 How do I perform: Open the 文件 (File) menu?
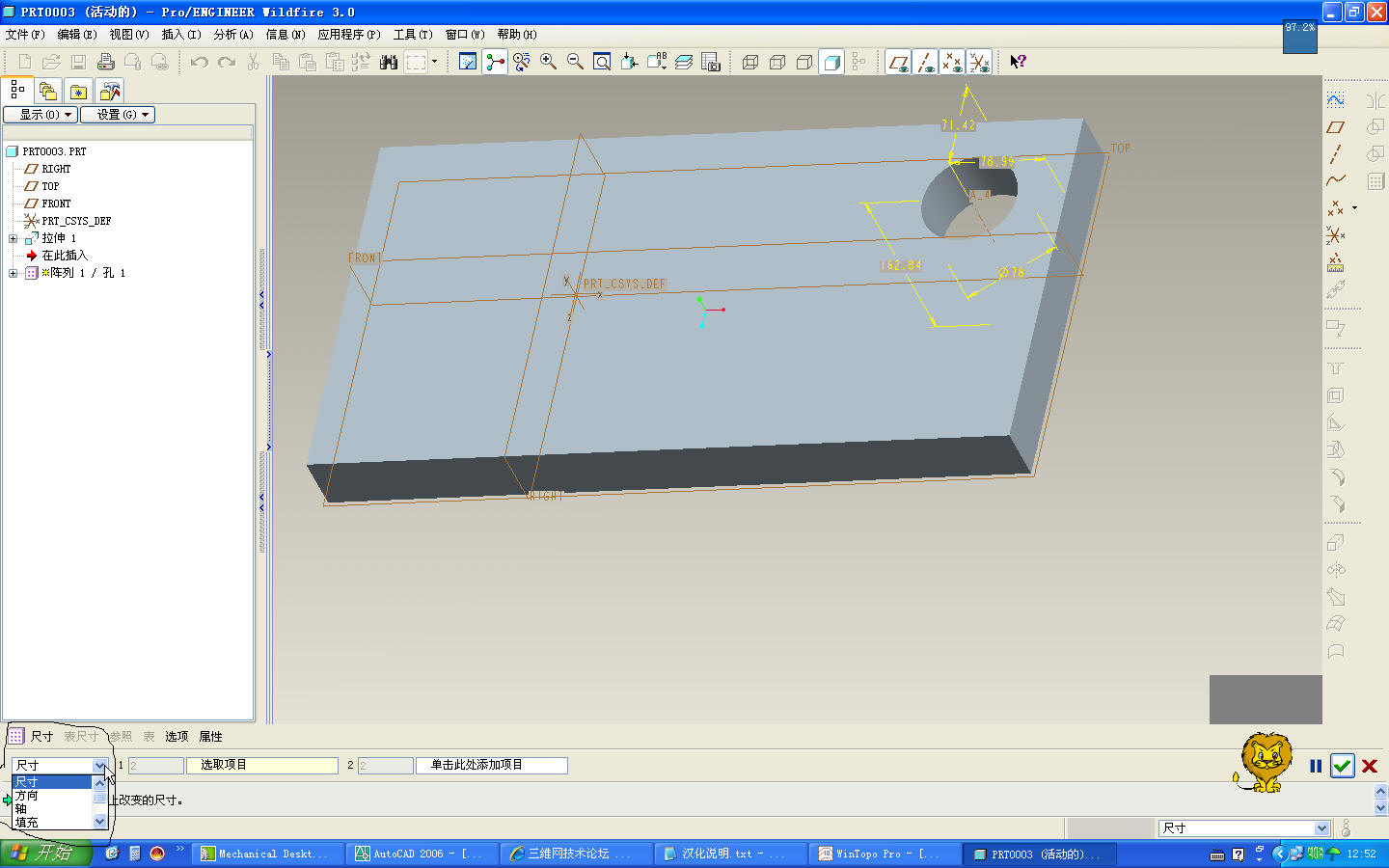pyautogui.click(x=25, y=35)
